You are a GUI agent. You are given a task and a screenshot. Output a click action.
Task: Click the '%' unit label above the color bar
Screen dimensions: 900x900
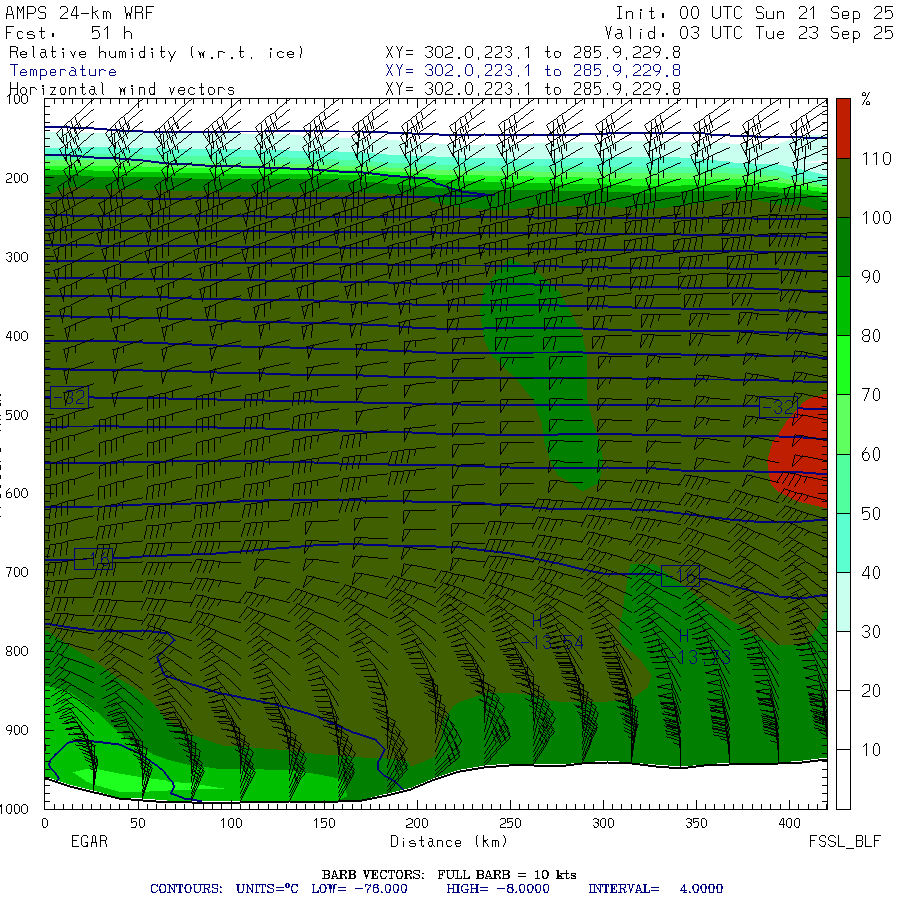click(x=866, y=99)
